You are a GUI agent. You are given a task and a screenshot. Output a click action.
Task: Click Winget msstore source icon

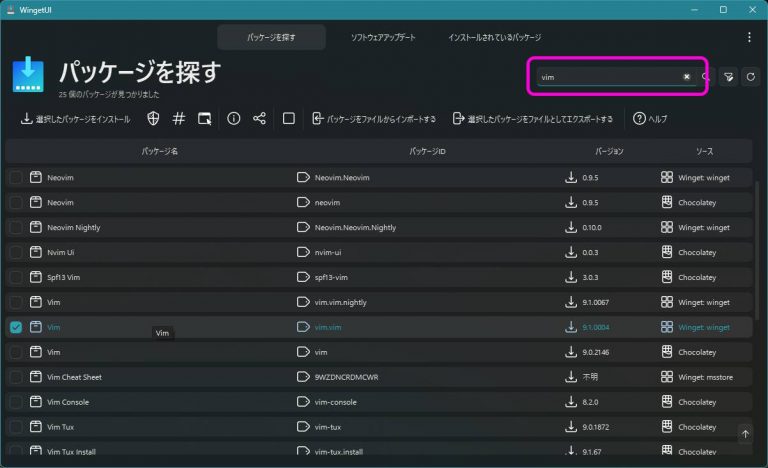pos(667,377)
